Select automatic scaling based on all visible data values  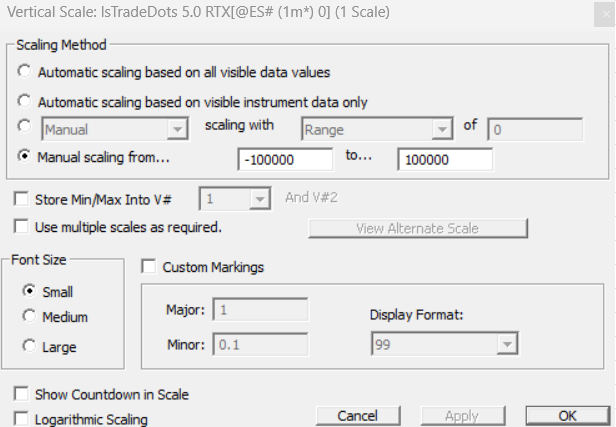tap(24, 72)
